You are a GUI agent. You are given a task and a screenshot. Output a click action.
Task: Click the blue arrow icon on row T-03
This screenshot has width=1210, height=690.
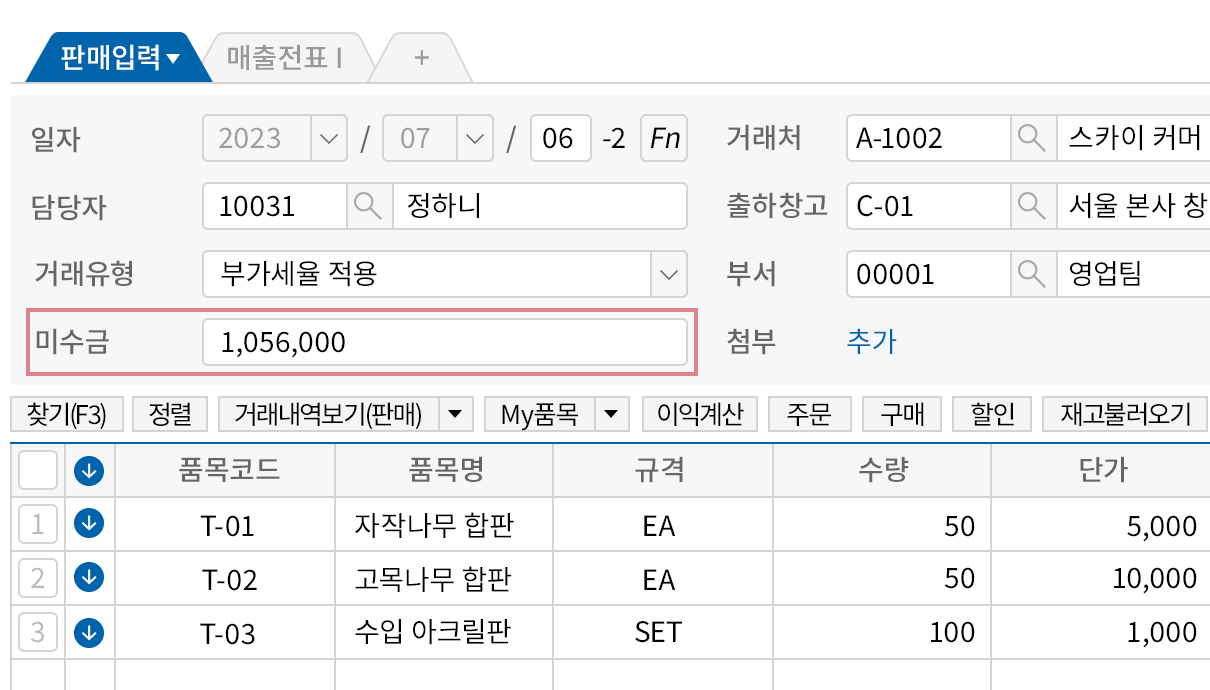(x=88, y=632)
